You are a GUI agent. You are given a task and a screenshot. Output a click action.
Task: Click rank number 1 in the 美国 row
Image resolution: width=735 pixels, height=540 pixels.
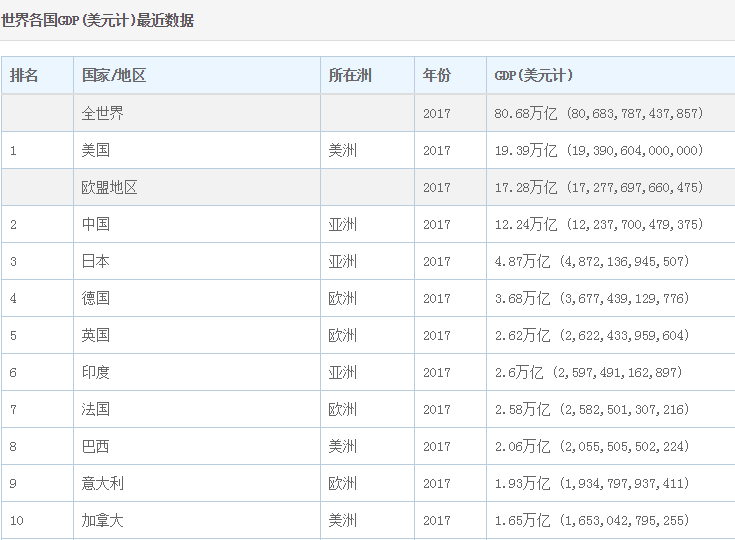13,150
